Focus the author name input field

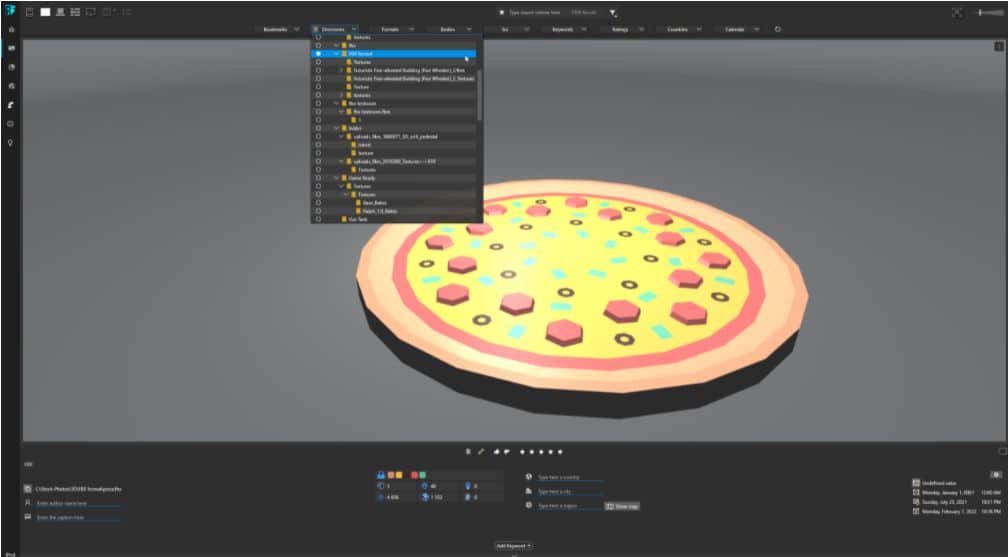[x=78, y=504]
